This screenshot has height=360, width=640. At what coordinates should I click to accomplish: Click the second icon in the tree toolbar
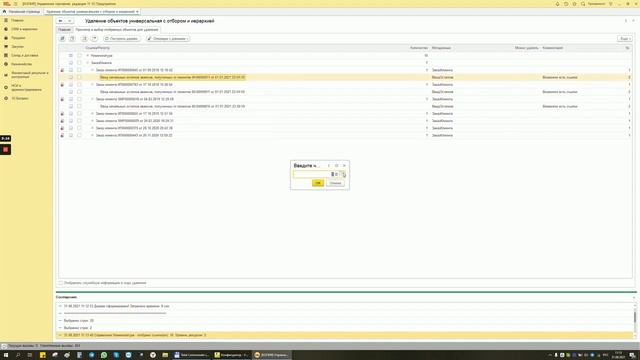pyautogui.click(x=72, y=38)
